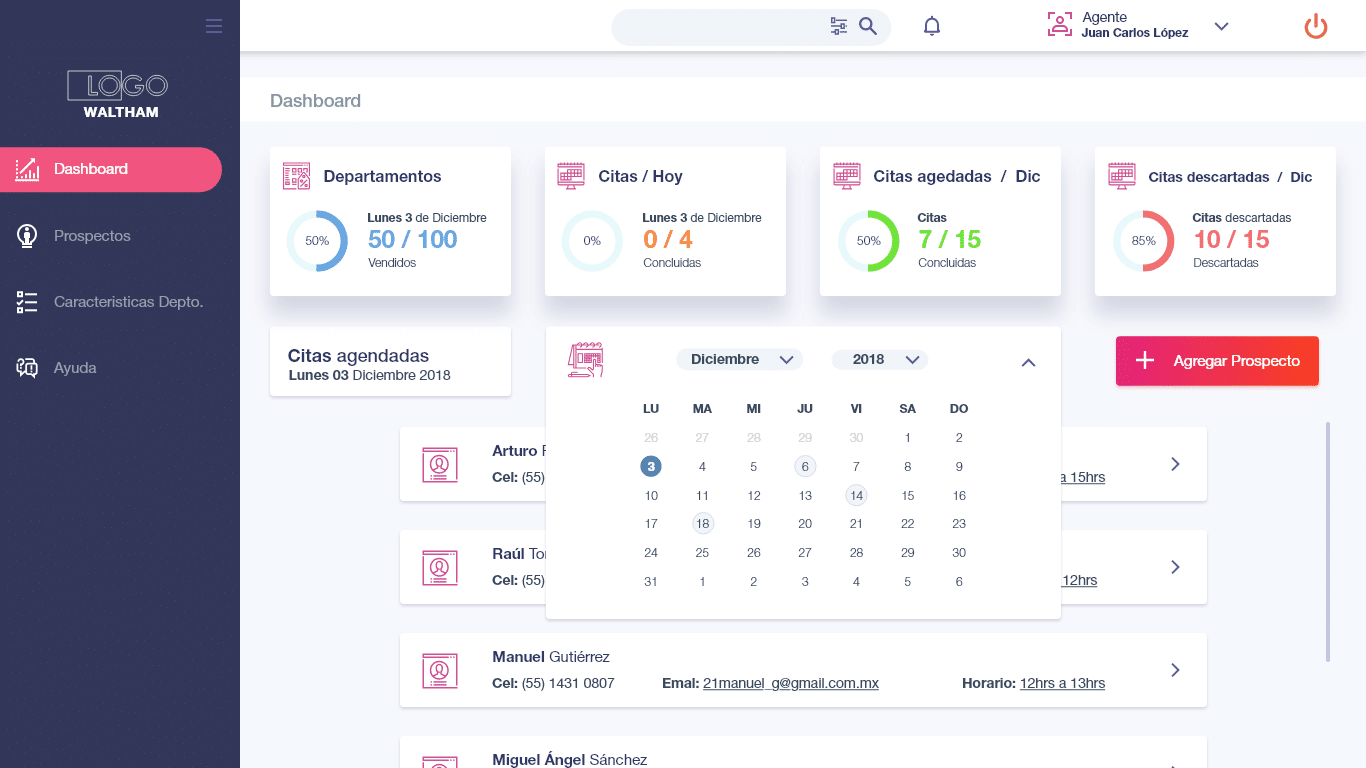This screenshot has height=768, width=1366.
Task: Click the Dashboard chart icon in the sidebar
Action: click(x=27, y=169)
